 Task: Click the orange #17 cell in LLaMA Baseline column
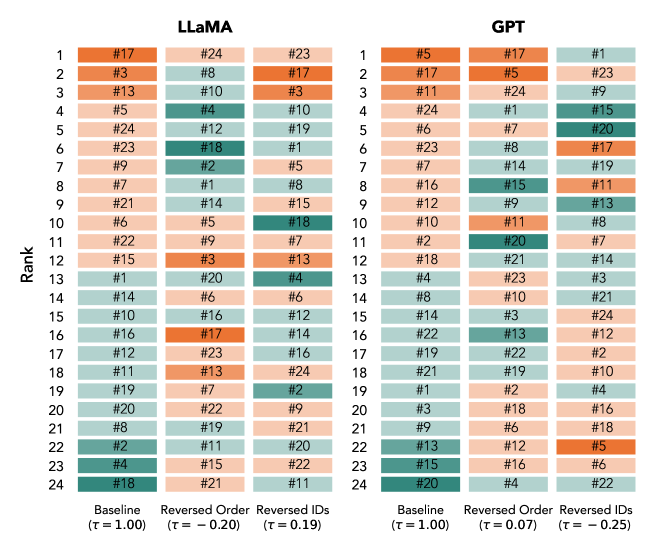118,54
